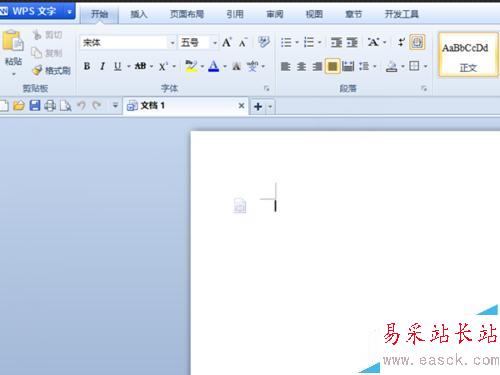This screenshot has width=500, height=375.
Task: Open paragraph dialog launcher in 段落 group
Action: (x=424, y=88)
